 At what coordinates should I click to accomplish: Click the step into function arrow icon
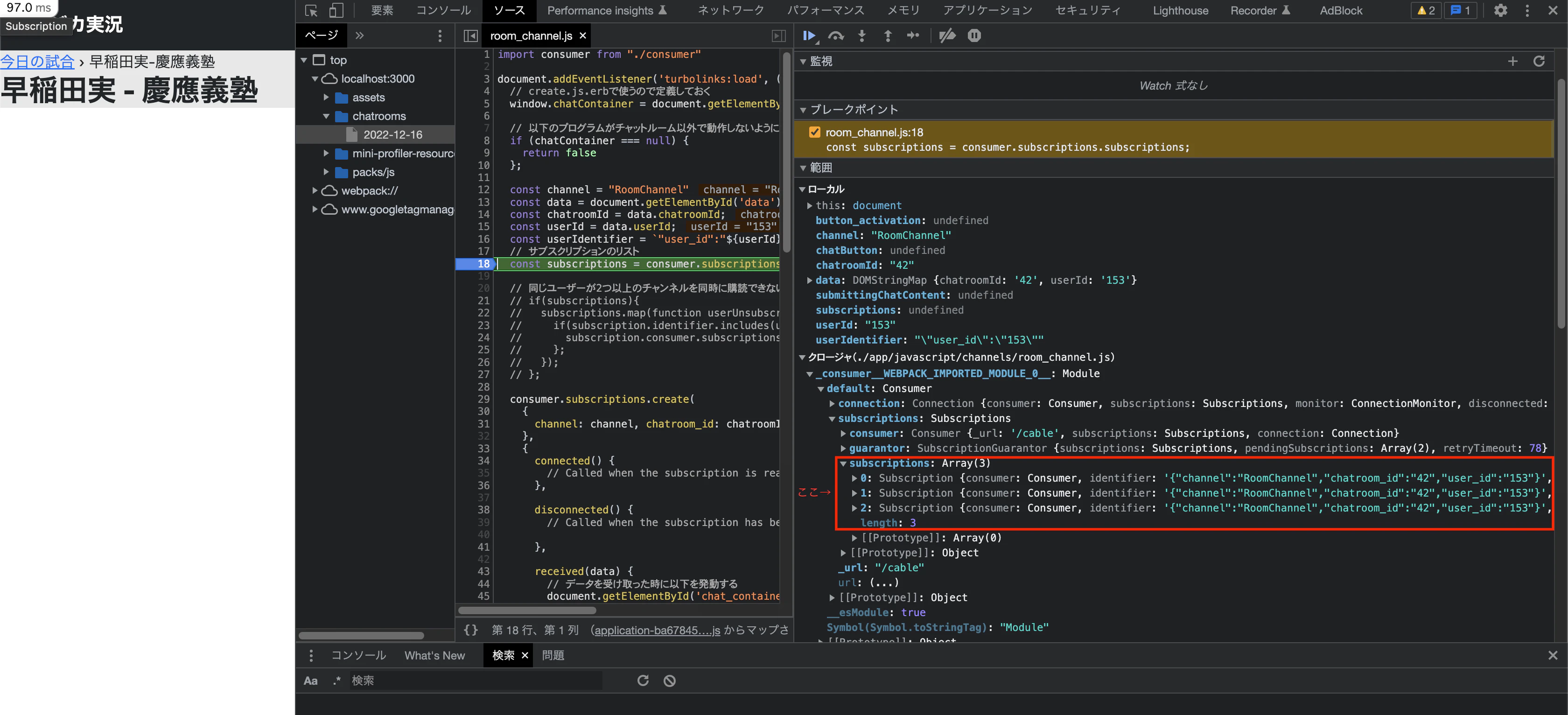click(862, 36)
